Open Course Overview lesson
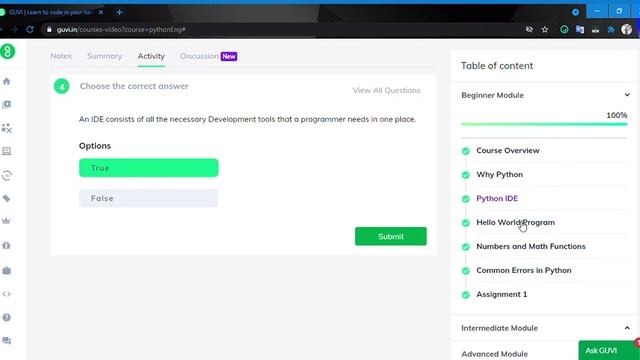The height and width of the screenshot is (360, 640). click(508, 151)
